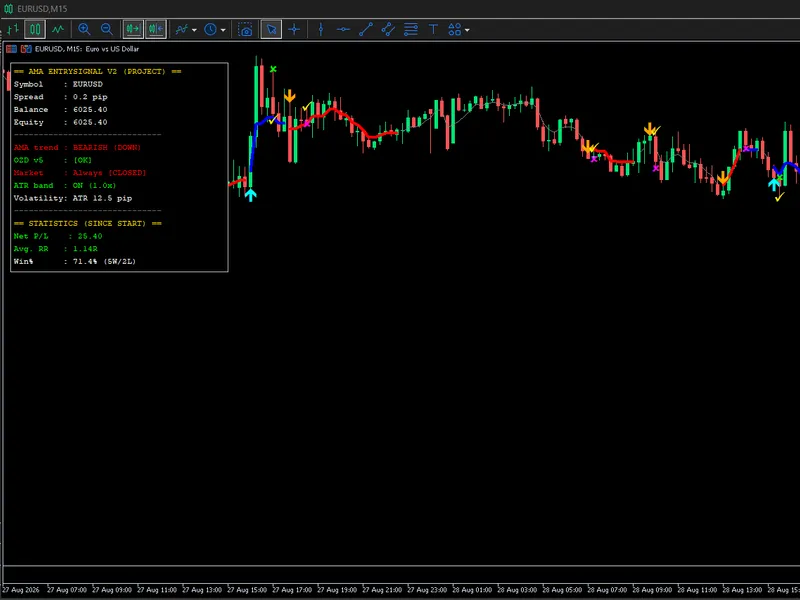Click the 'AMA ENTRYSIGNAL V2 (PROJECT)' header
Viewport: 800px width, 600px height.
[97, 71]
